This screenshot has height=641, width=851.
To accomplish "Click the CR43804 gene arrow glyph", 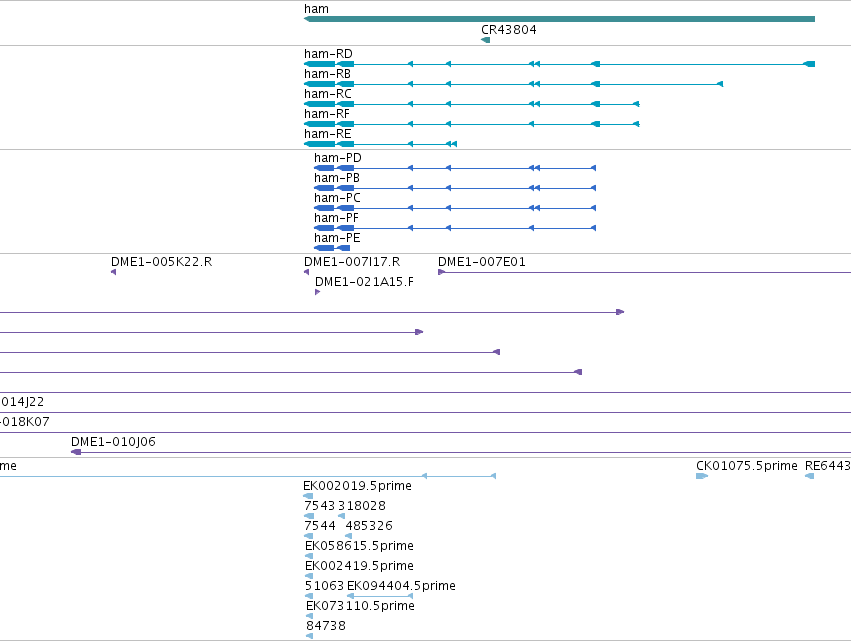I will [485, 40].
